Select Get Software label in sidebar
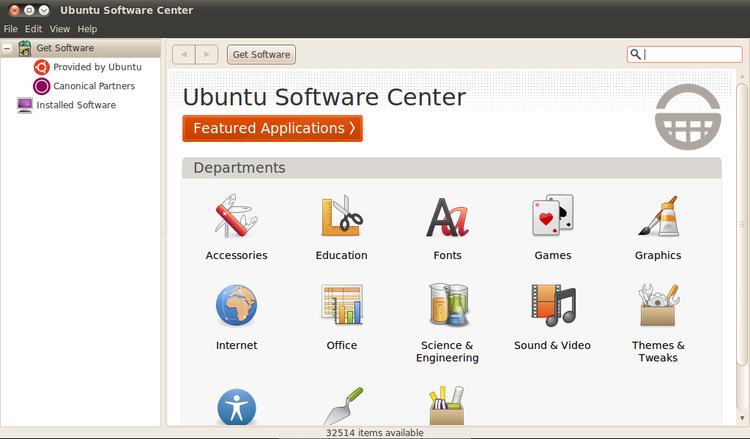Viewport: 750px width, 439px height. coord(66,48)
